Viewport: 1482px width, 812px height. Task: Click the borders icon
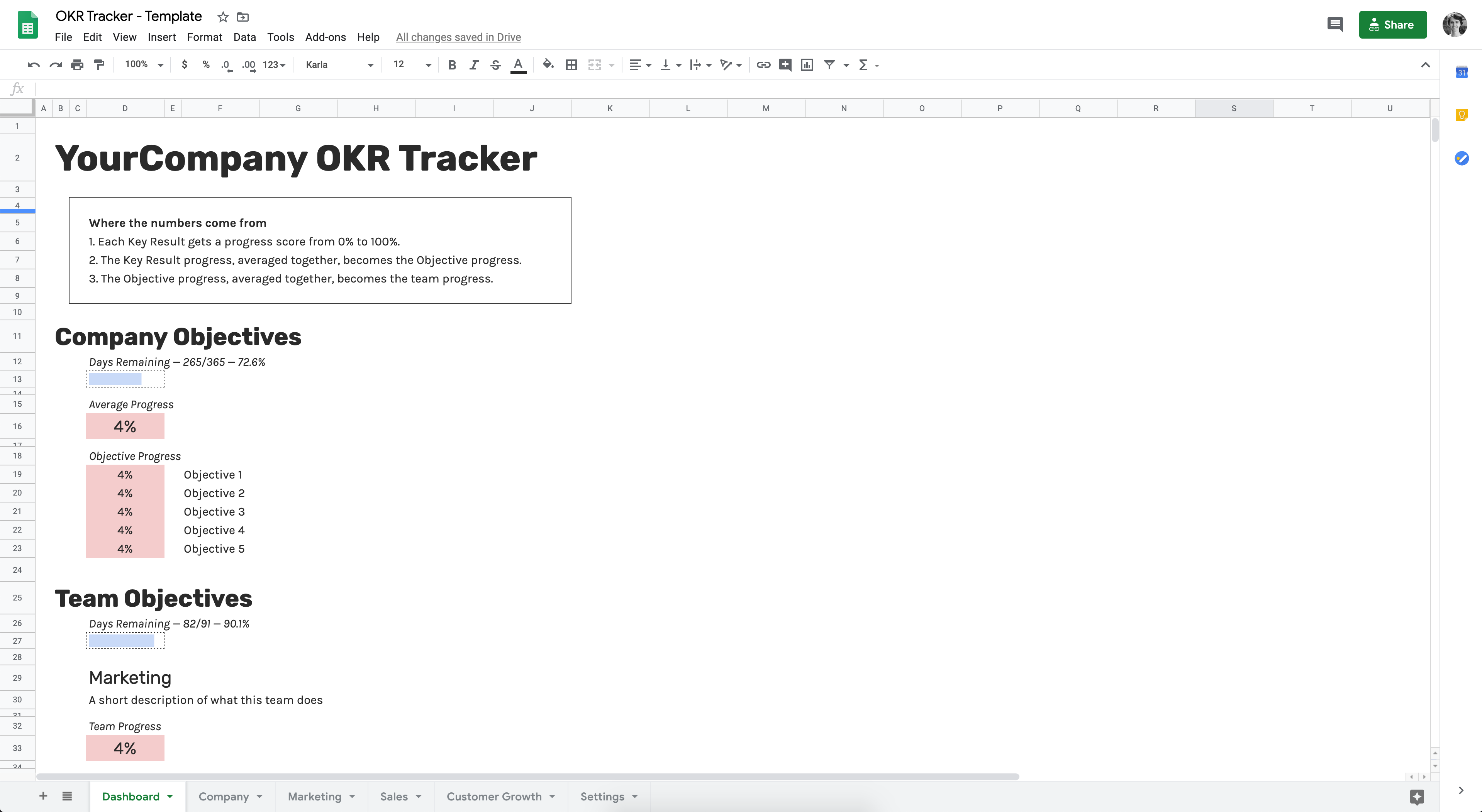tap(571, 65)
